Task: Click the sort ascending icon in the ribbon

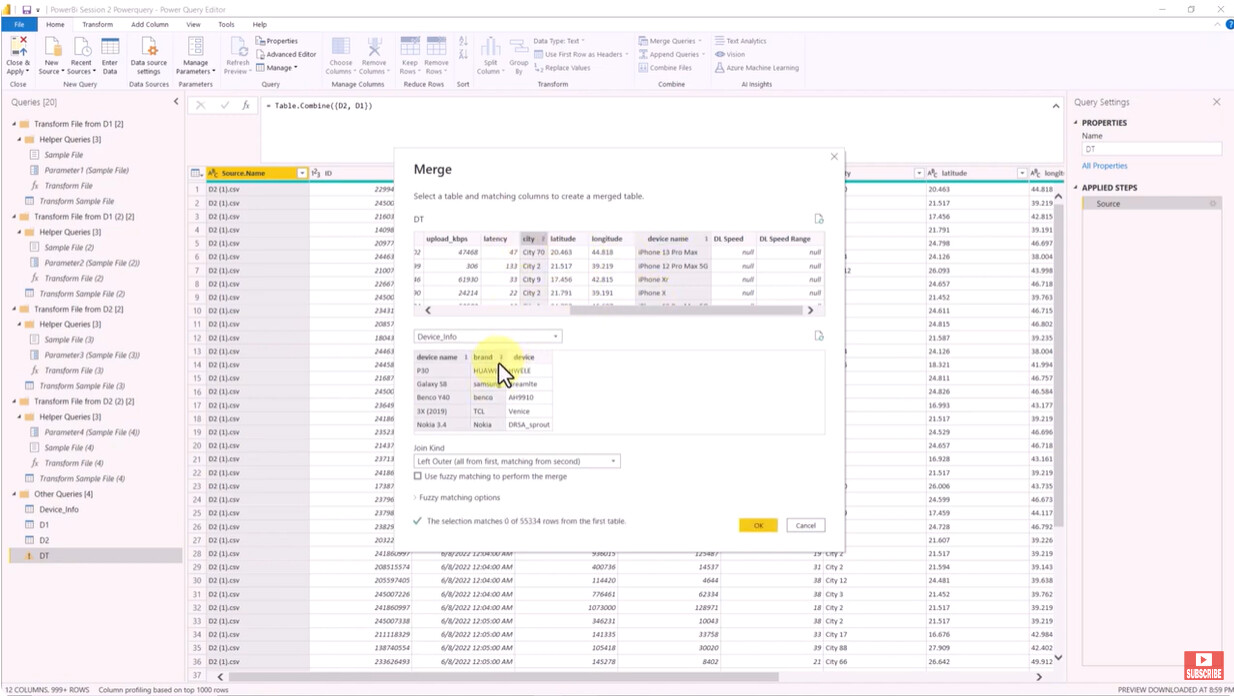Action: click(463, 42)
